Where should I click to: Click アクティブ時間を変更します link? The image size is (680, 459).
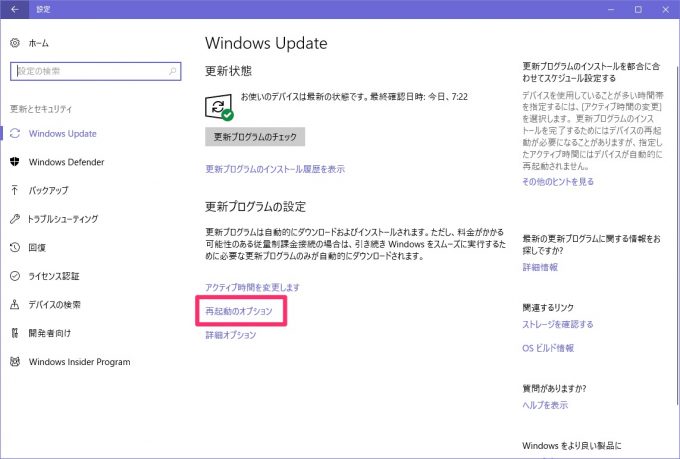pos(252,287)
